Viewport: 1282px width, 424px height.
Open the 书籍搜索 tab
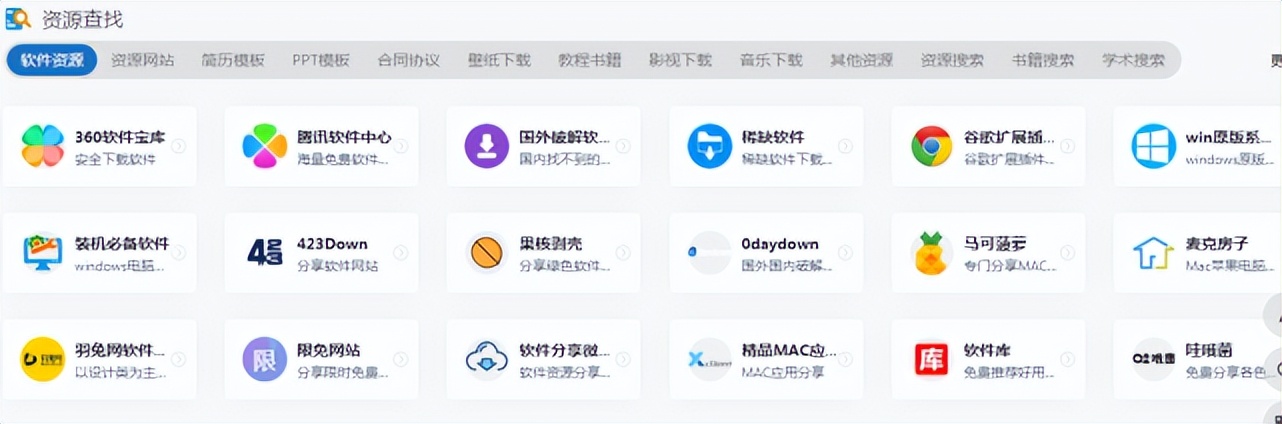(x=1043, y=60)
